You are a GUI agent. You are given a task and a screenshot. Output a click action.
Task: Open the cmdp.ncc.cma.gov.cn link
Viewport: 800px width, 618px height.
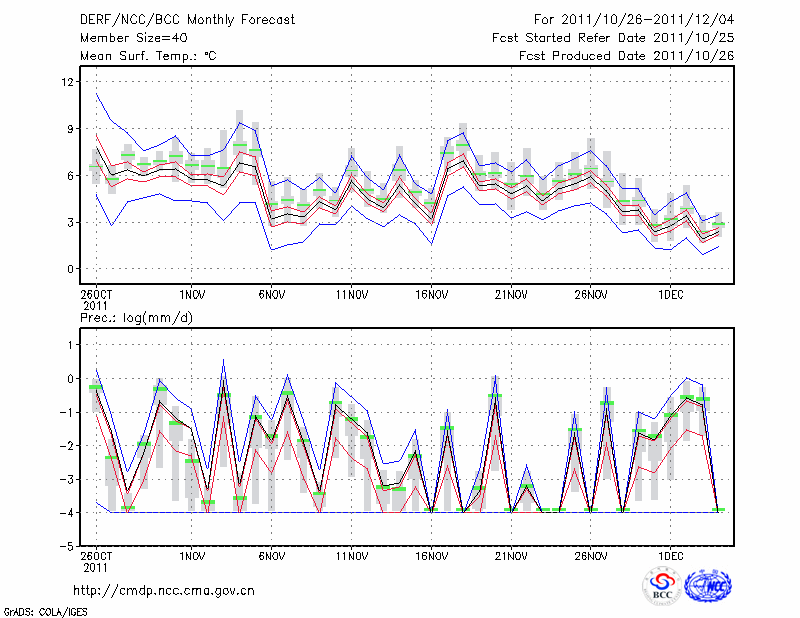tap(164, 591)
